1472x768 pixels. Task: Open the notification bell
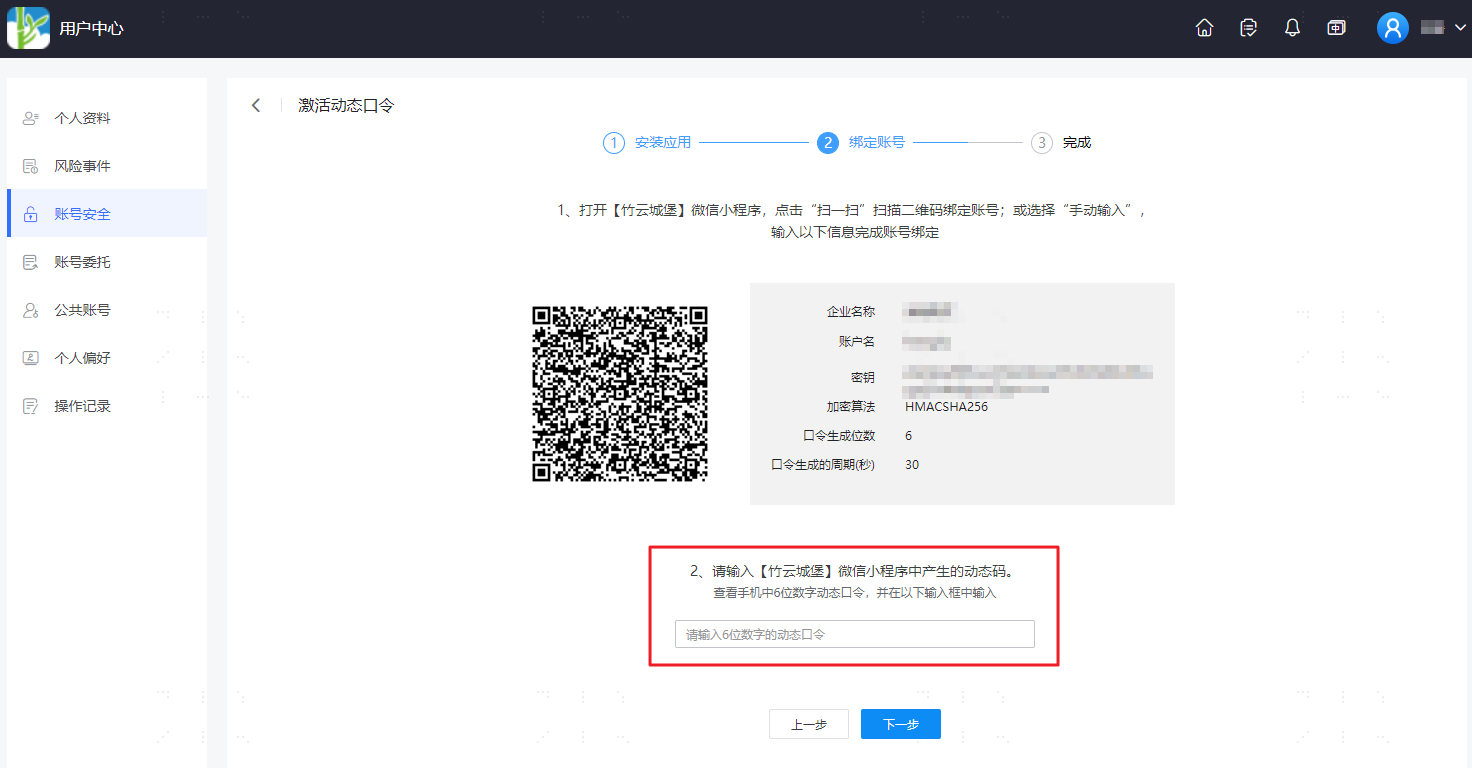pyautogui.click(x=1292, y=28)
